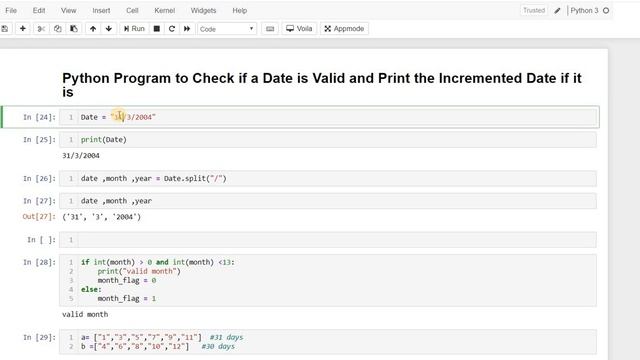This screenshot has width=640, height=360.
Task: Click the output text 31/3/2004
Action: pyautogui.click(x=81, y=156)
